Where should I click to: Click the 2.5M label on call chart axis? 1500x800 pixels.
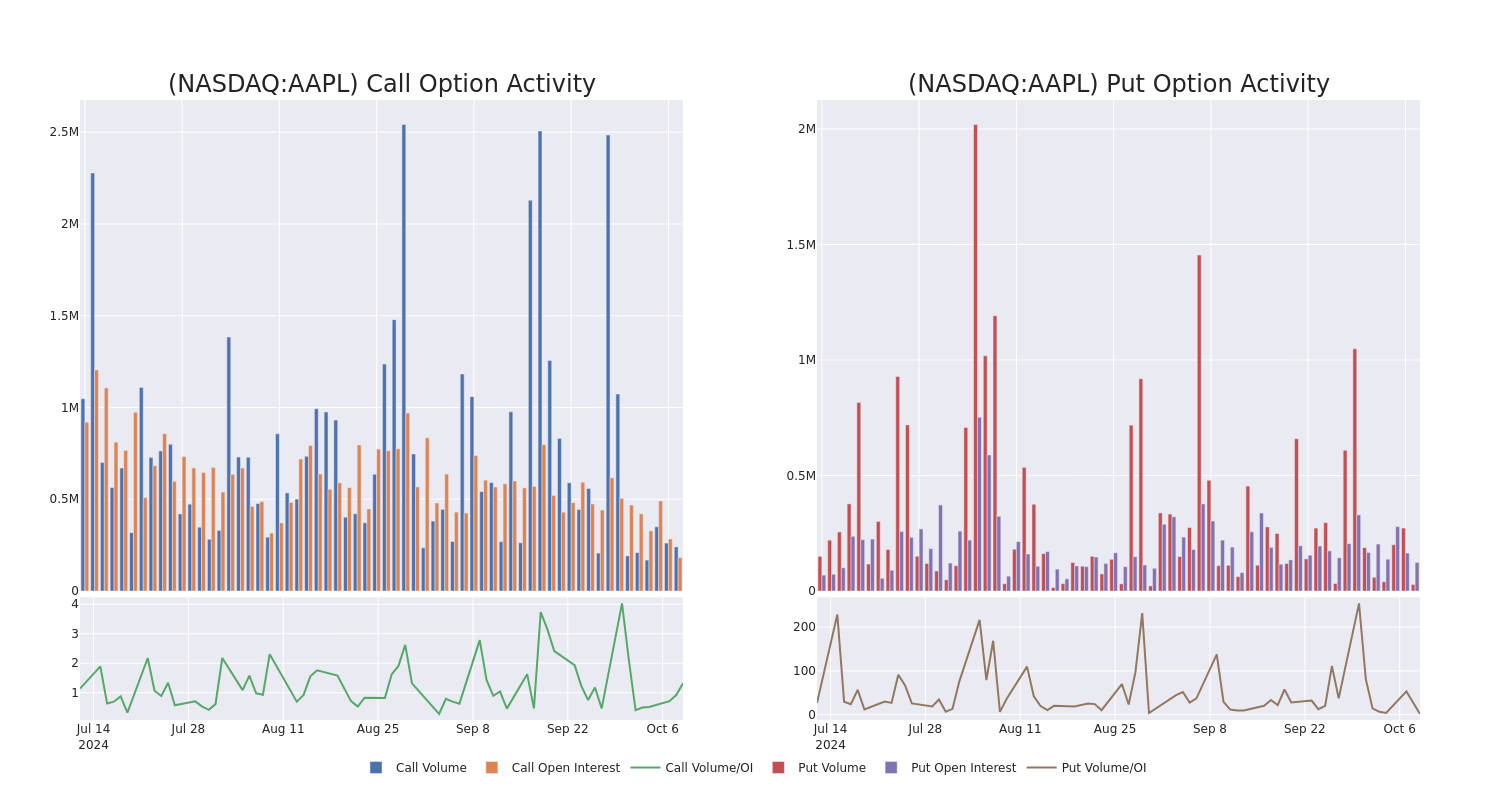click(x=64, y=132)
